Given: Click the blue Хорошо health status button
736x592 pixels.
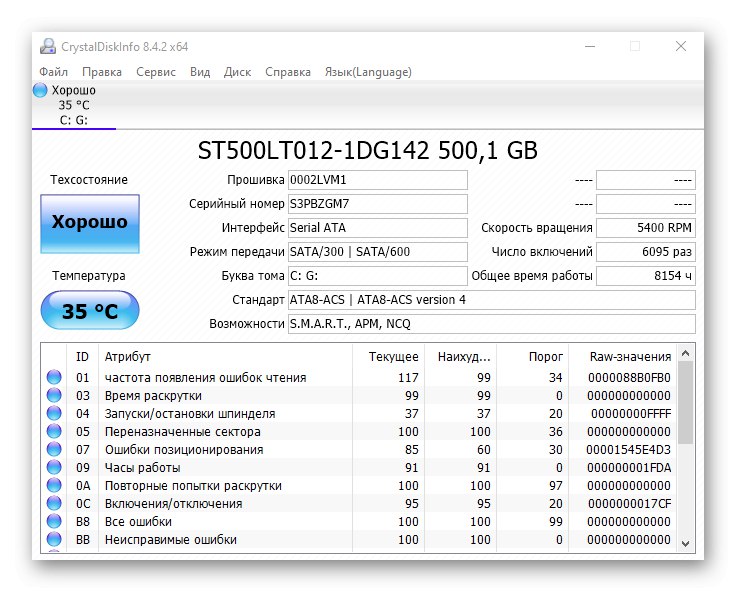Looking at the screenshot, I should [90, 223].
